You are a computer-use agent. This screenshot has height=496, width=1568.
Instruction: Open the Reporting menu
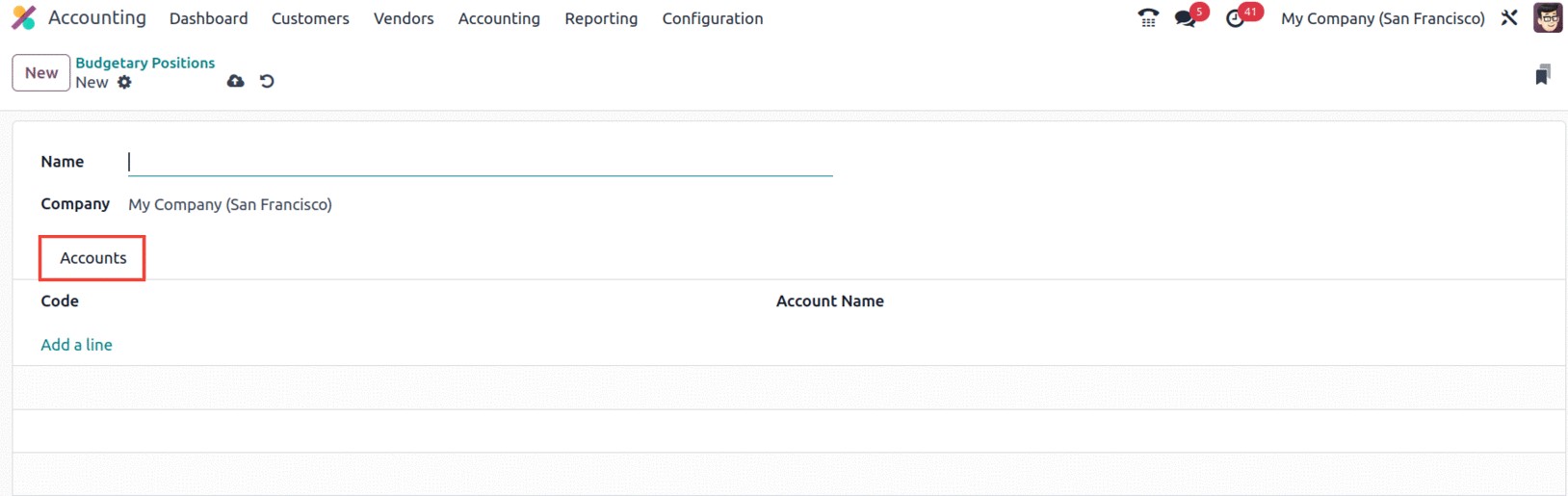(x=601, y=18)
